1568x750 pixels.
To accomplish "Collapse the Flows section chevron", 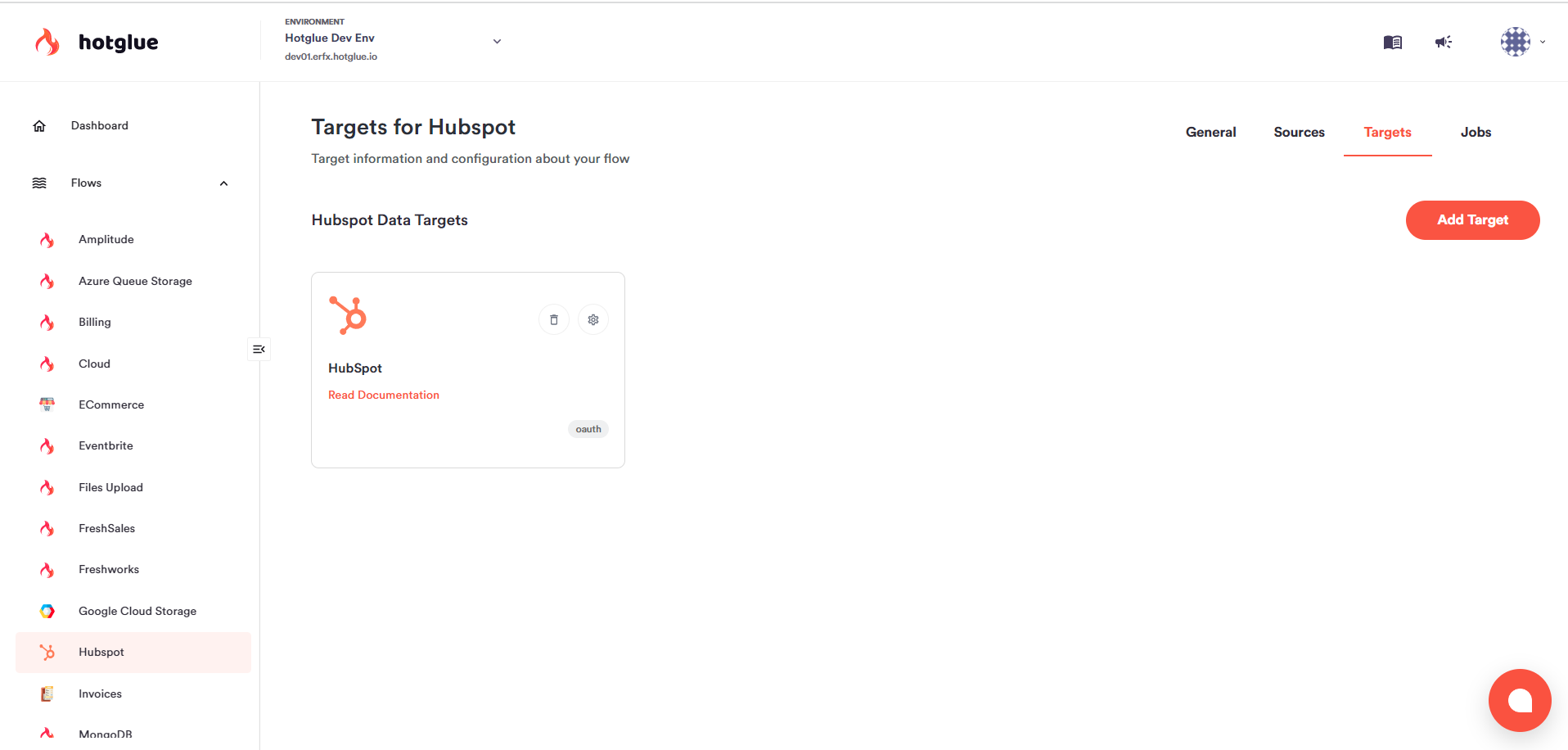I will click(x=223, y=183).
